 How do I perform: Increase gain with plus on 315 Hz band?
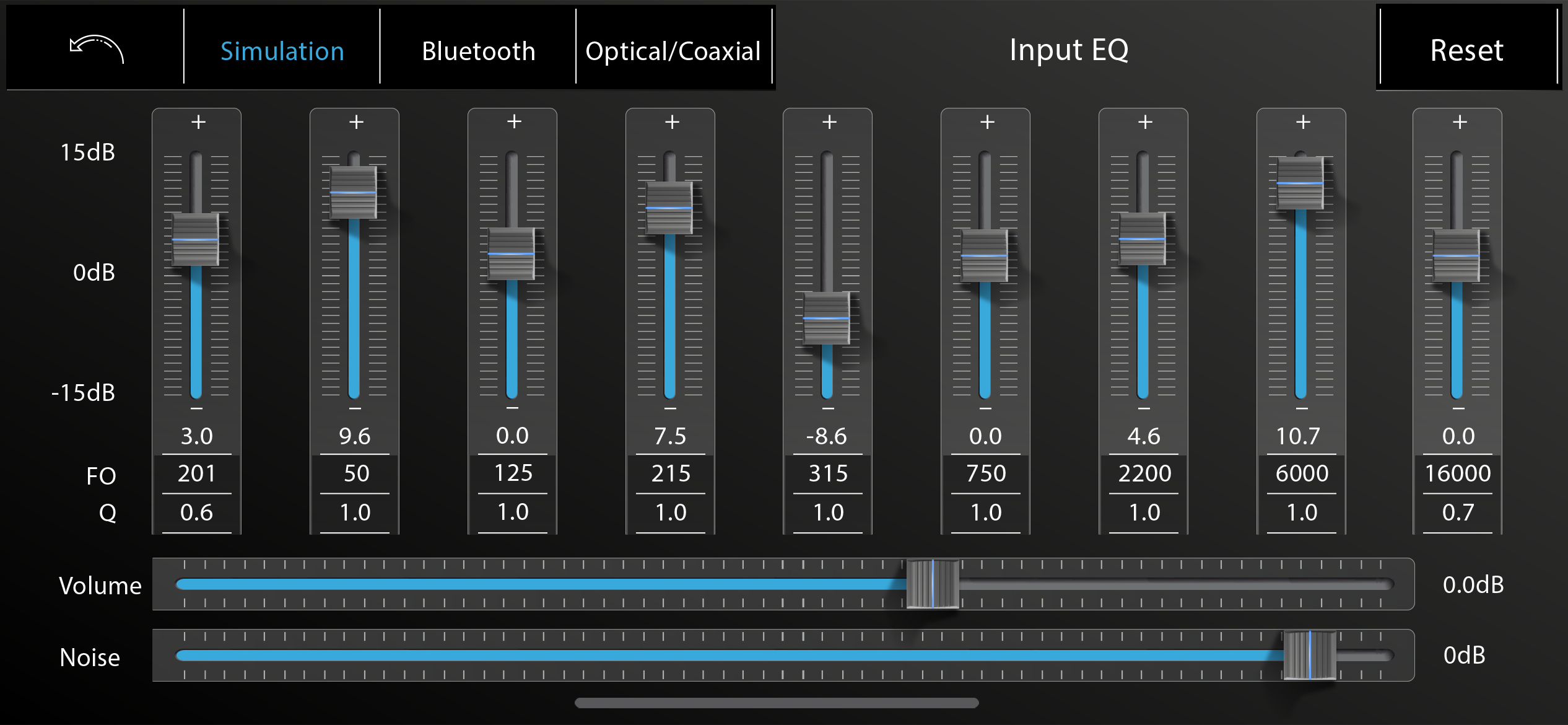click(829, 121)
